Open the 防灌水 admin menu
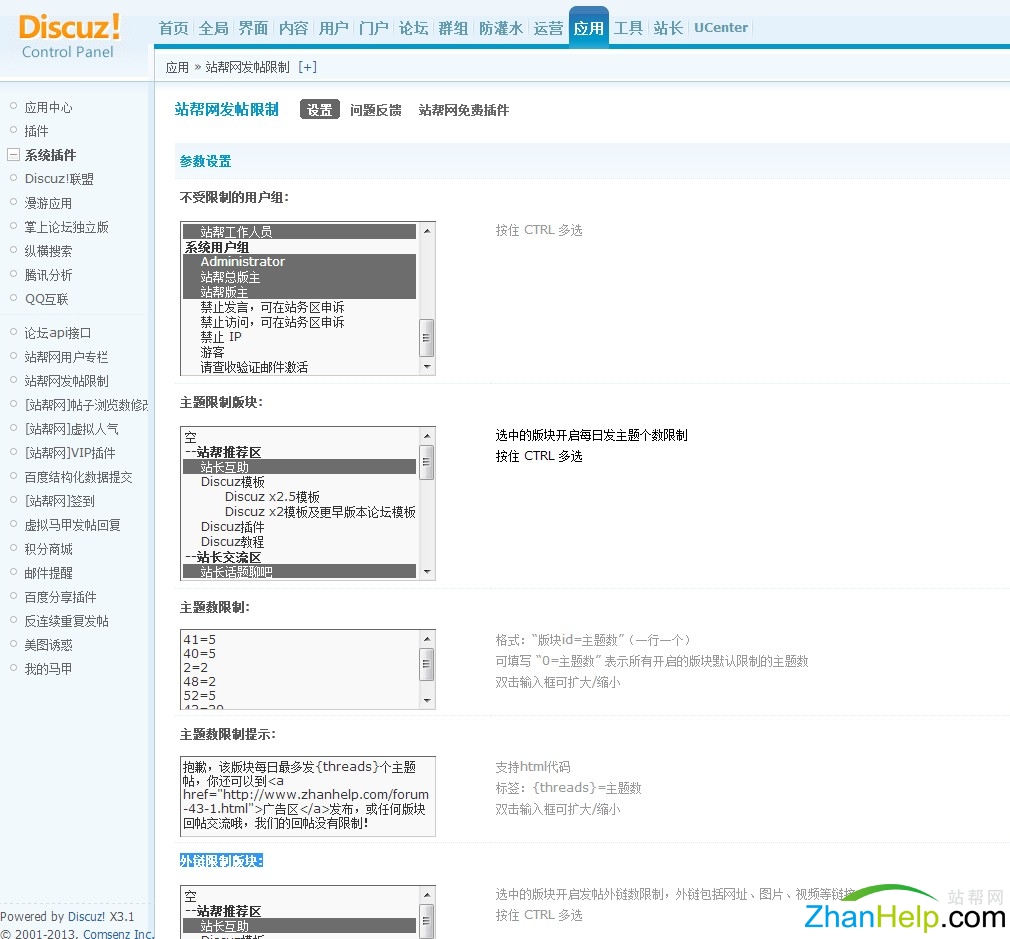 coord(500,27)
